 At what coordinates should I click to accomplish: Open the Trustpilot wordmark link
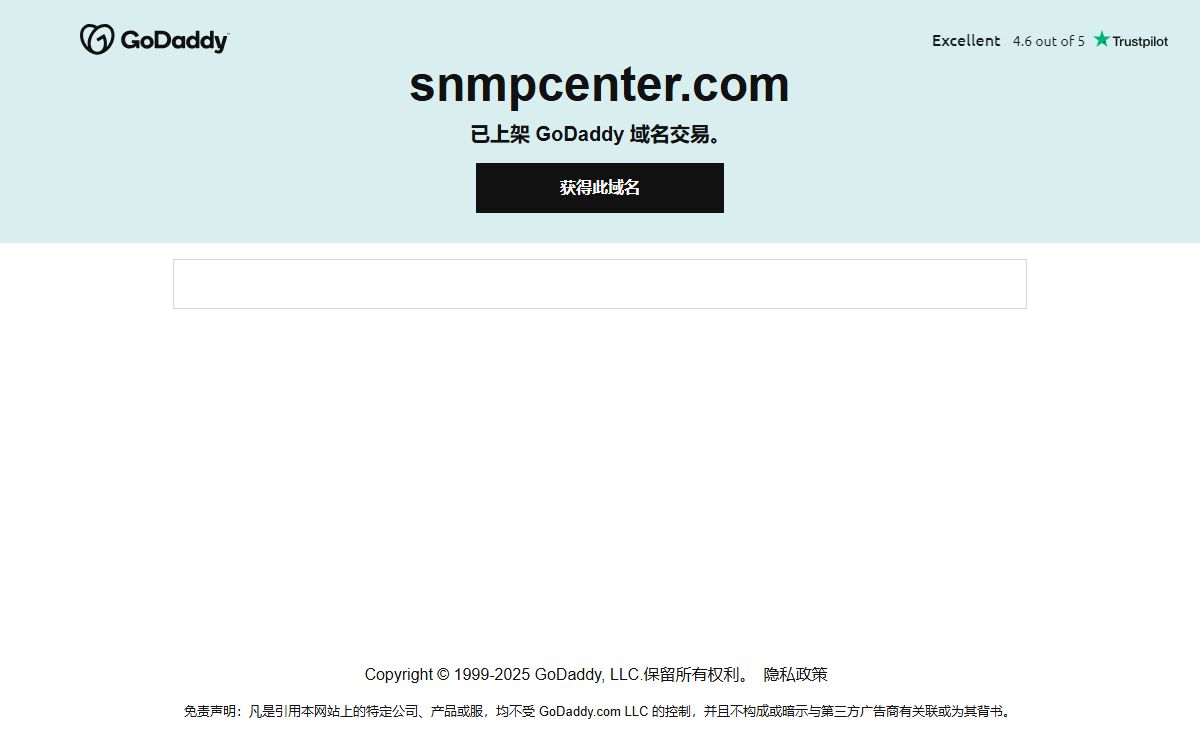click(1140, 41)
